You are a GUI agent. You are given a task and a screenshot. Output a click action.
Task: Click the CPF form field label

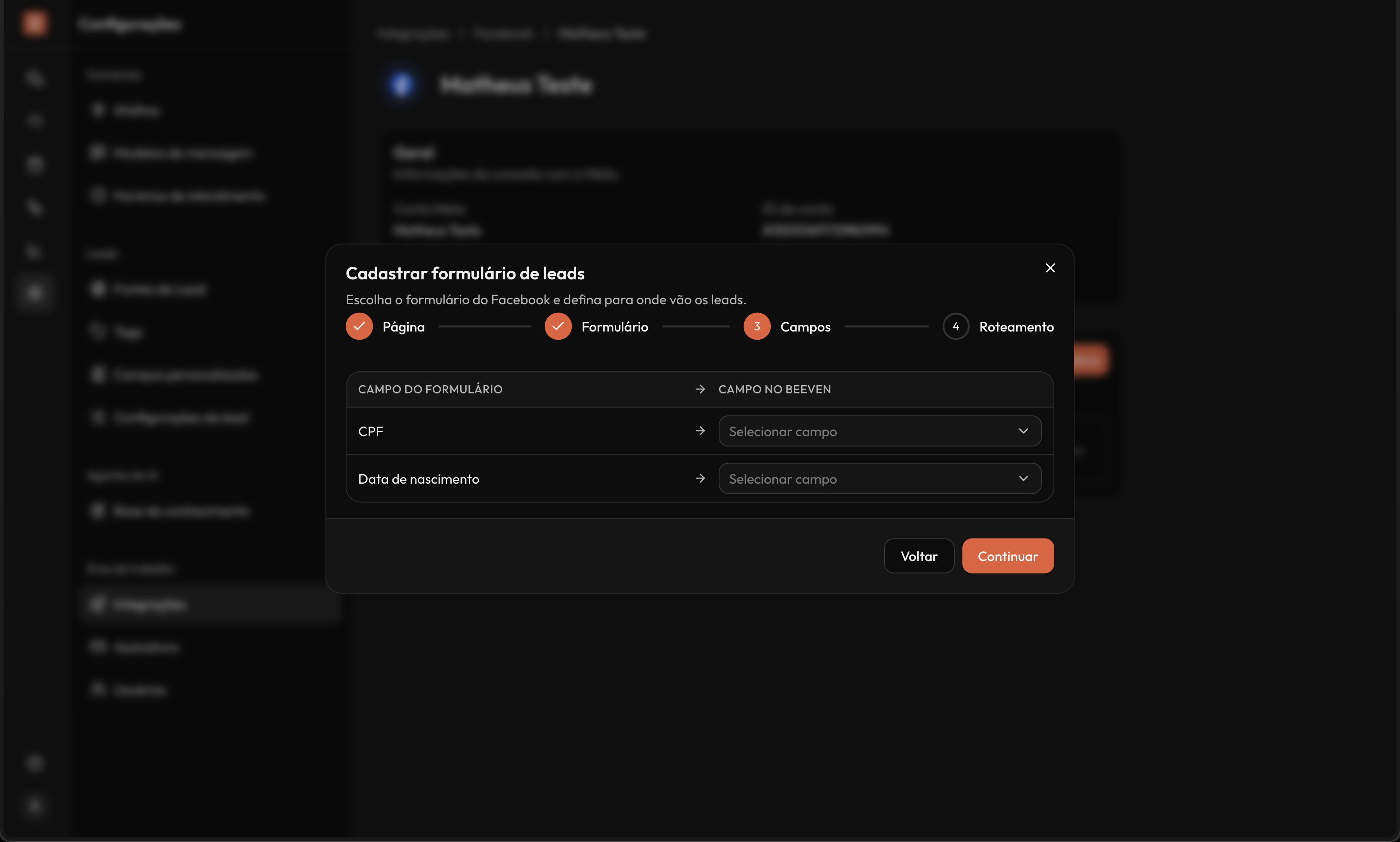(x=371, y=431)
